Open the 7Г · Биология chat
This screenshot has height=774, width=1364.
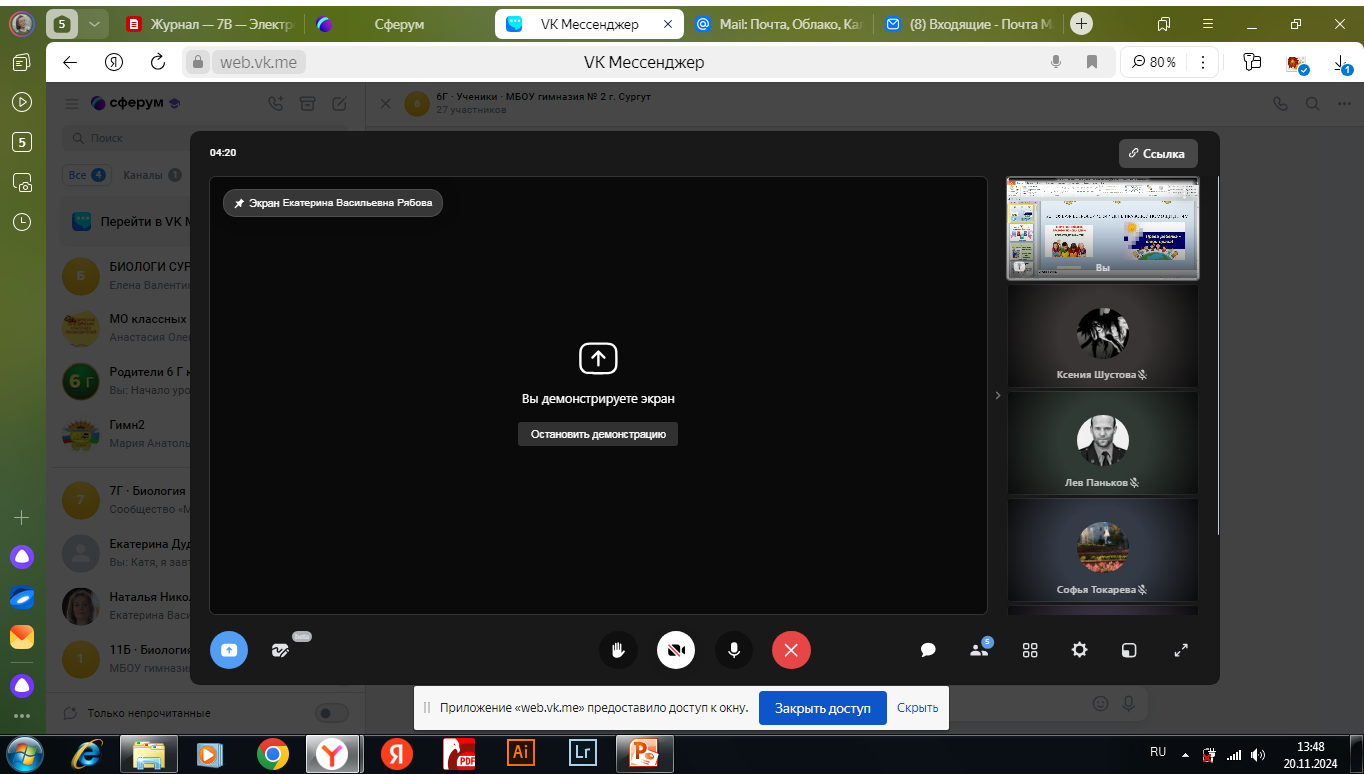click(125, 500)
